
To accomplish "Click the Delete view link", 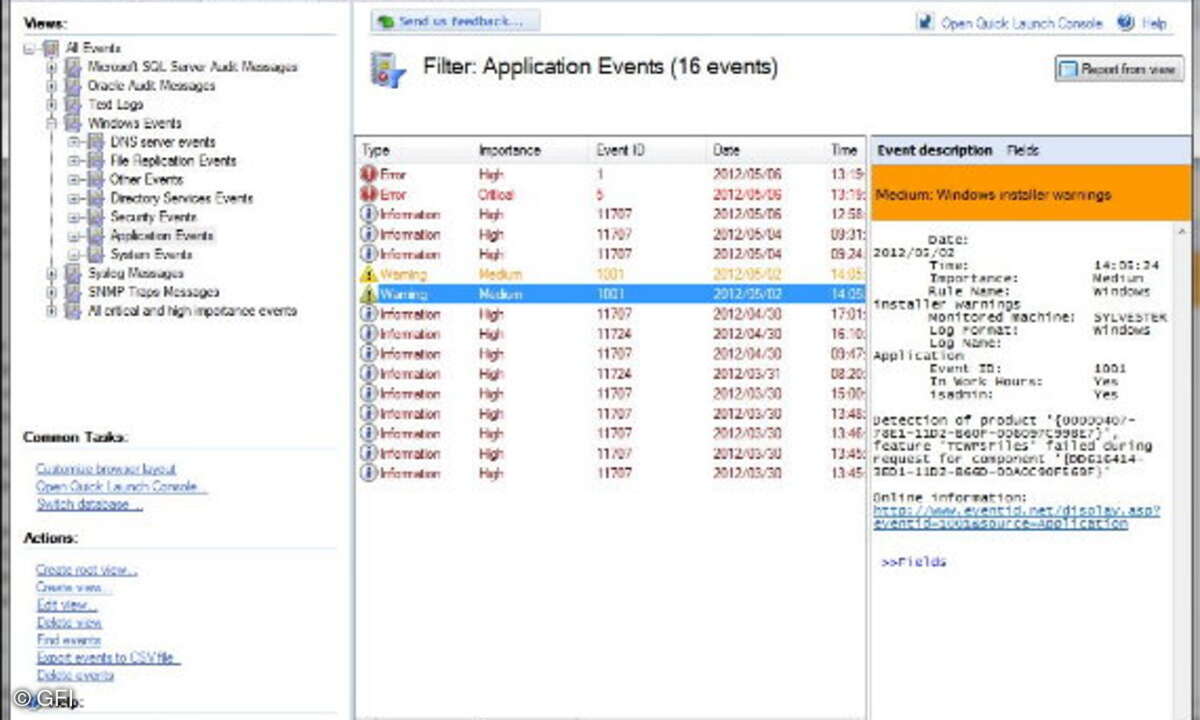I will [69, 623].
